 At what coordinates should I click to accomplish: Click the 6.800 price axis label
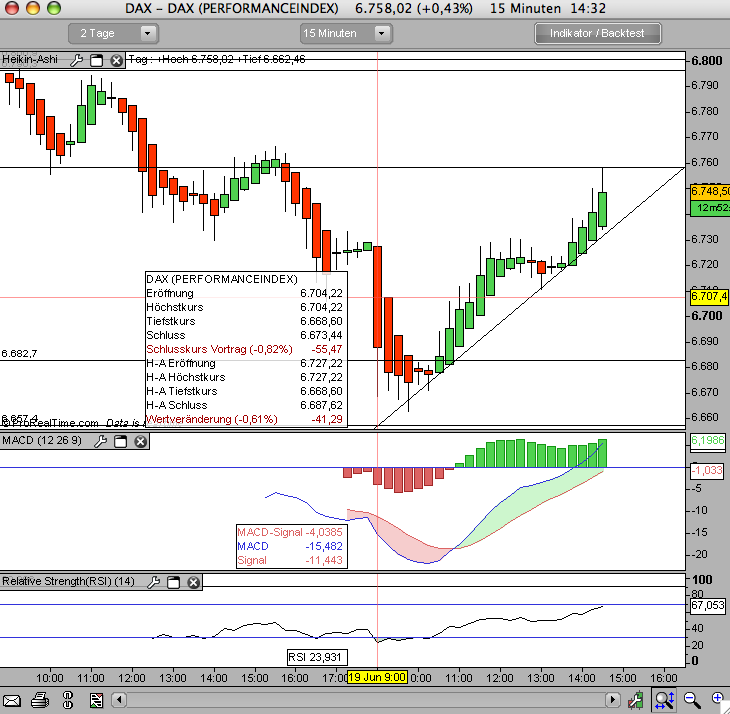click(x=707, y=61)
